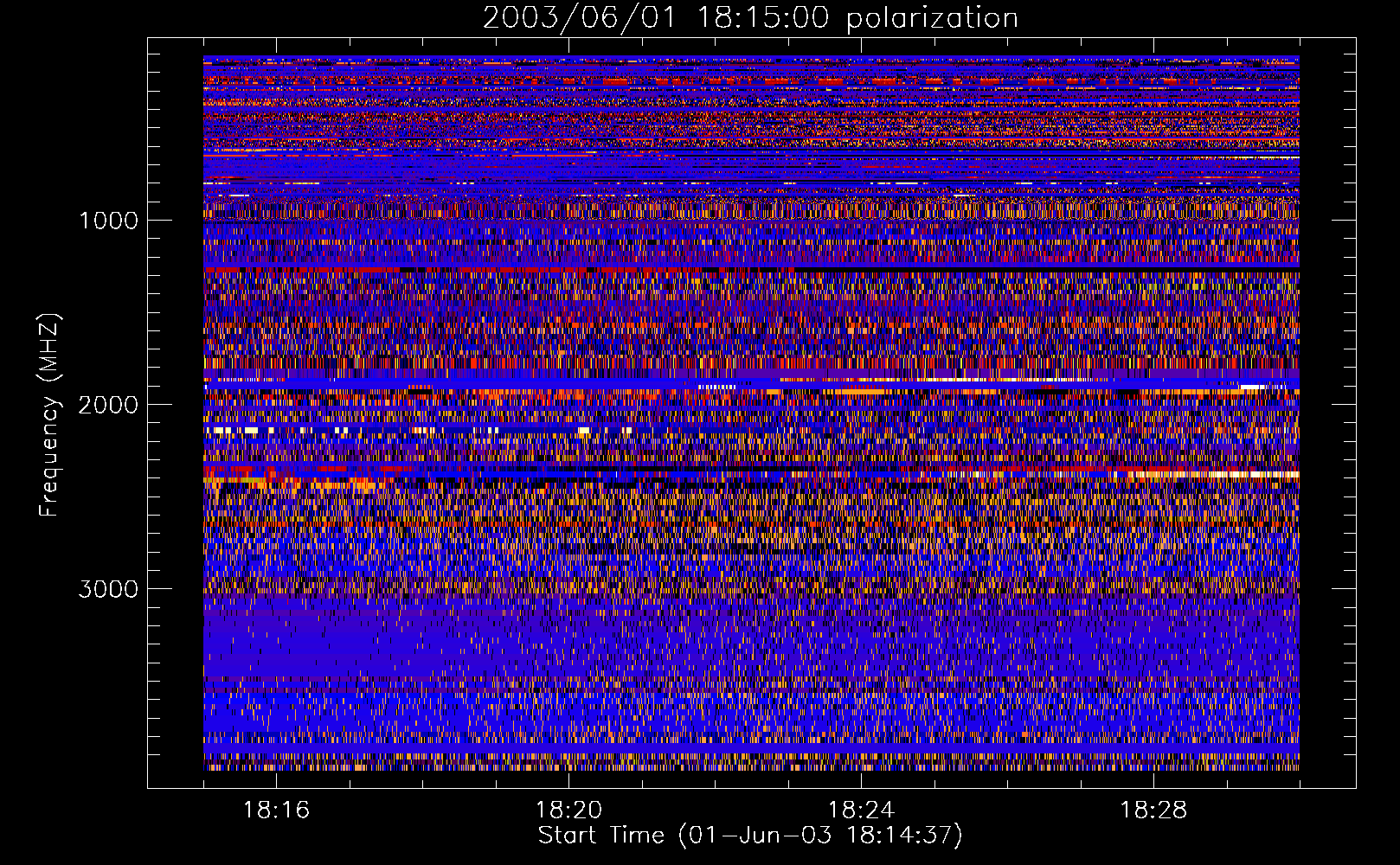The height and width of the screenshot is (865, 1400).
Task: Select the 2000 MHz y-axis tick label
Action: tap(108, 405)
